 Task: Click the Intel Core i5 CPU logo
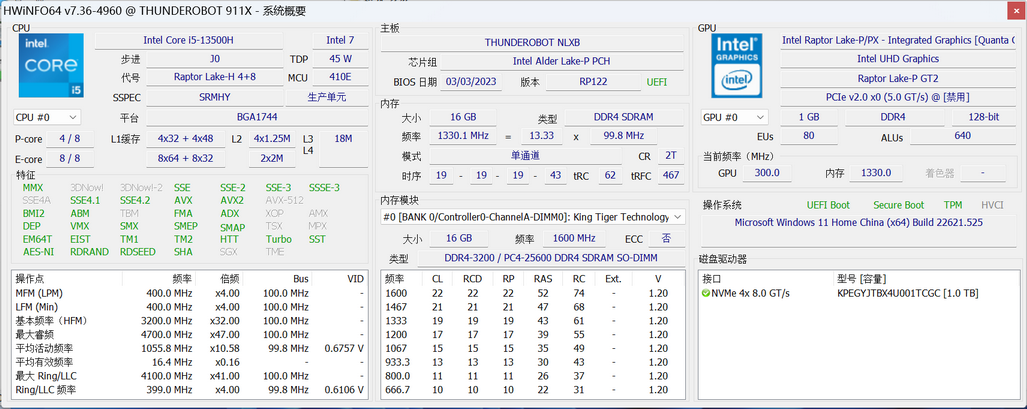point(51,65)
